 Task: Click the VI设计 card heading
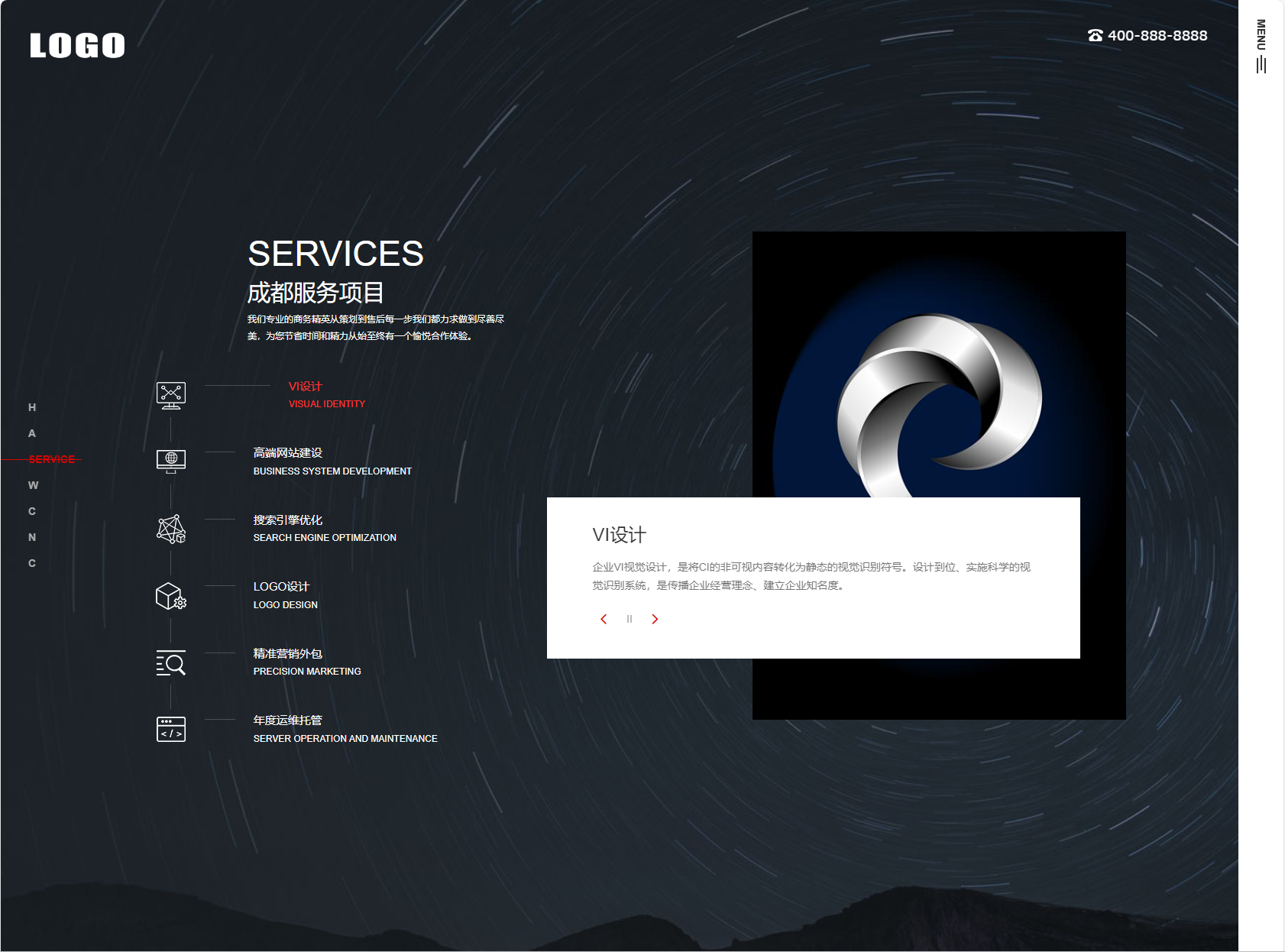pos(620,535)
